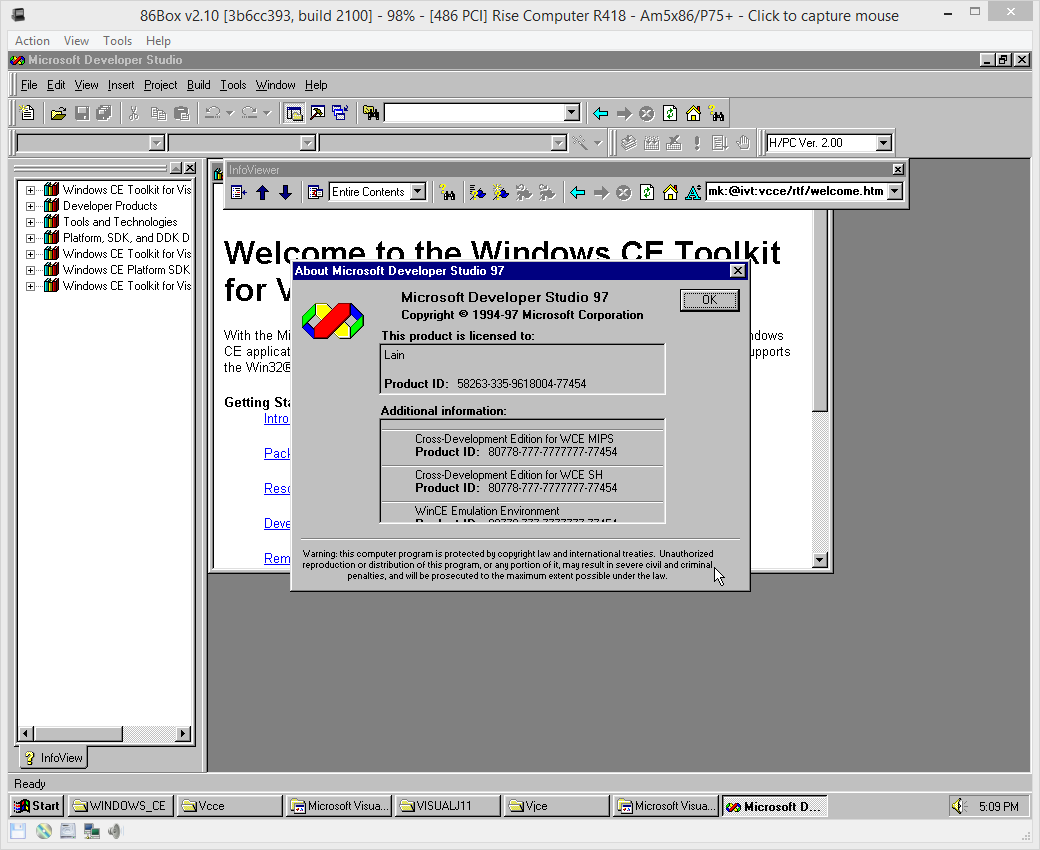Click the font size (A) icon in InfoViewer
Viewport: 1040px width, 850px height.
(x=694, y=192)
